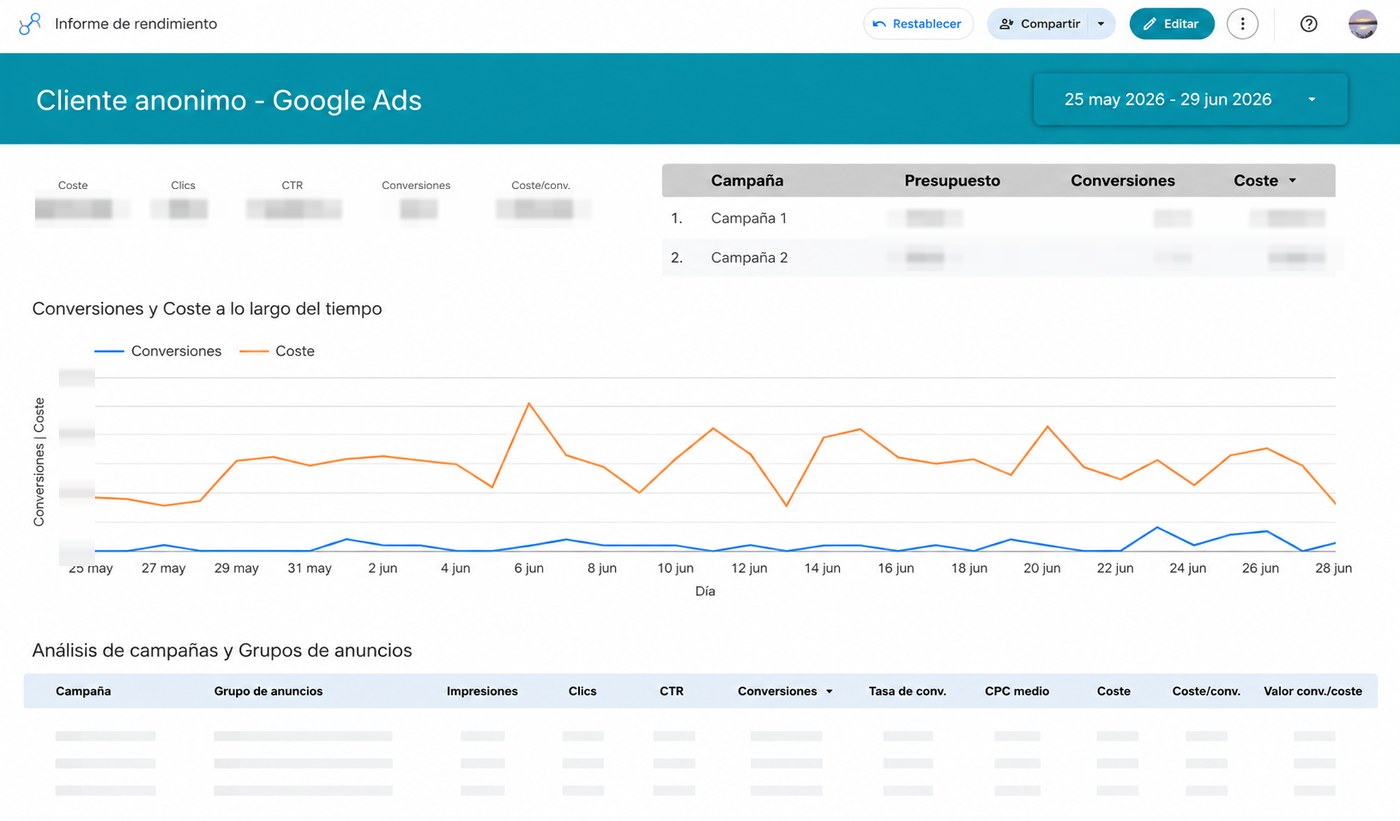This screenshot has width=1400, height=821.
Task: Click the Informe de rendimiento title
Action: tap(136, 24)
